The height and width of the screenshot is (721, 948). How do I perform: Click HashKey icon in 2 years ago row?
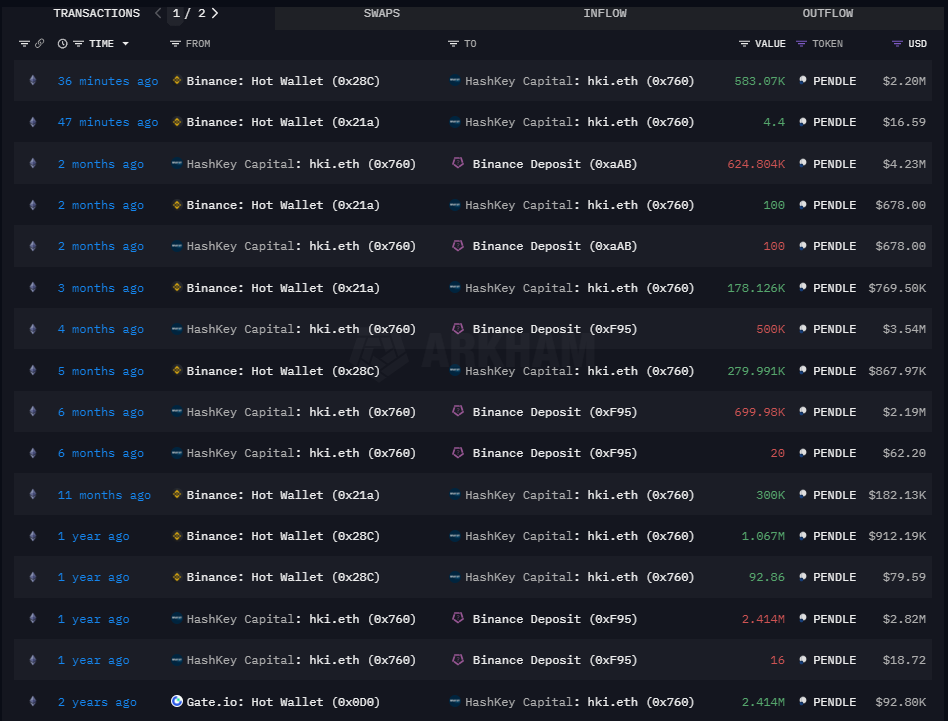[x=455, y=701]
